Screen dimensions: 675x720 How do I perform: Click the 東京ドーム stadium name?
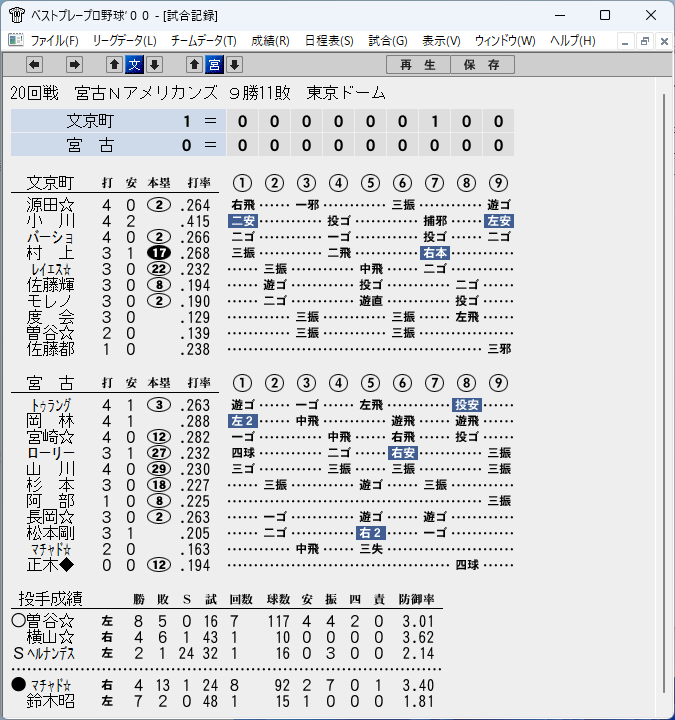point(346,93)
